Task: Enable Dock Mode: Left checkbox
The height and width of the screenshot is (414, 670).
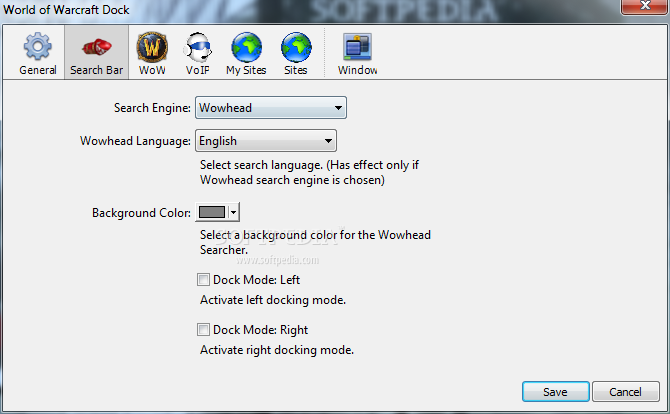Action: point(203,280)
